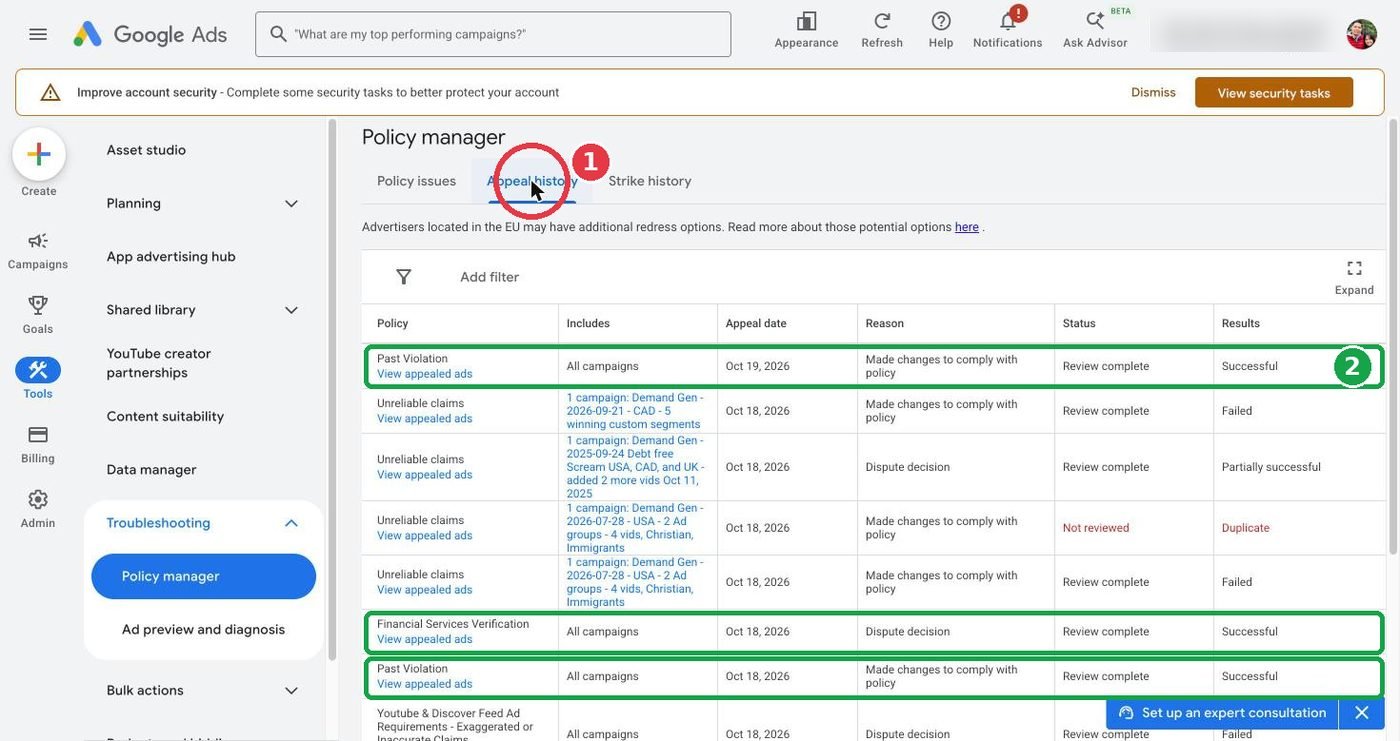Click the Appeal date column header
This screenshot has width=1400, height=741.
756,324
